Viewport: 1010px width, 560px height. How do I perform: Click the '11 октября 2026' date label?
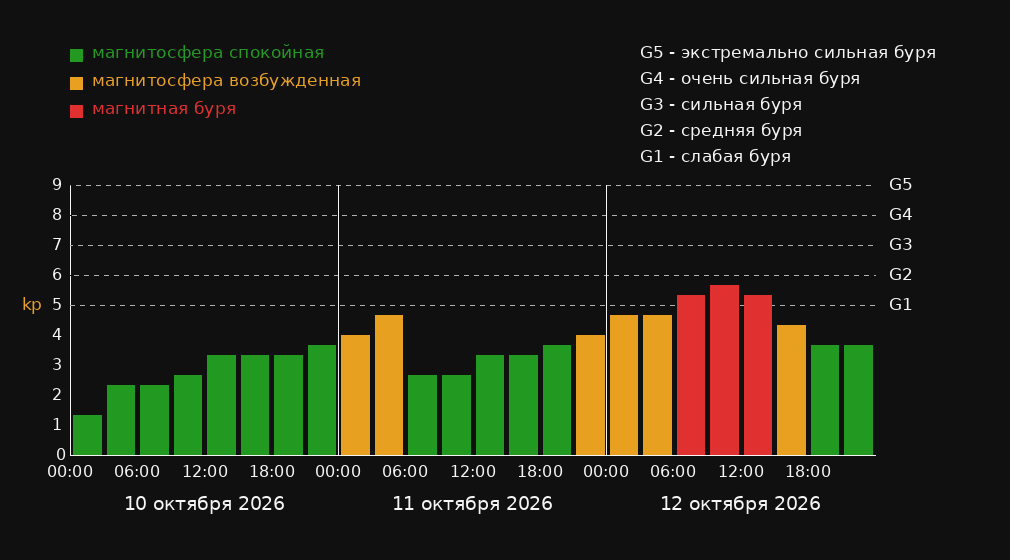[472, 504]
